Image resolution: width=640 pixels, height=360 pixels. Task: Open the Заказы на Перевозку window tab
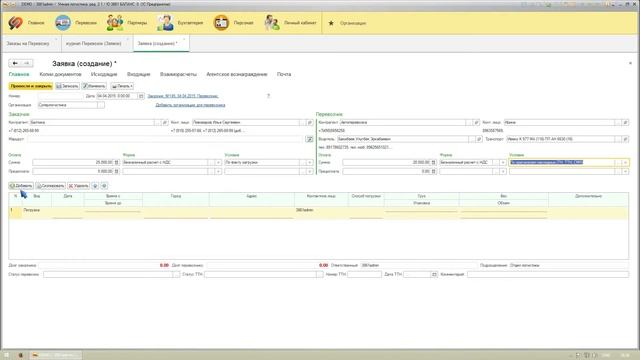(31, 43)
